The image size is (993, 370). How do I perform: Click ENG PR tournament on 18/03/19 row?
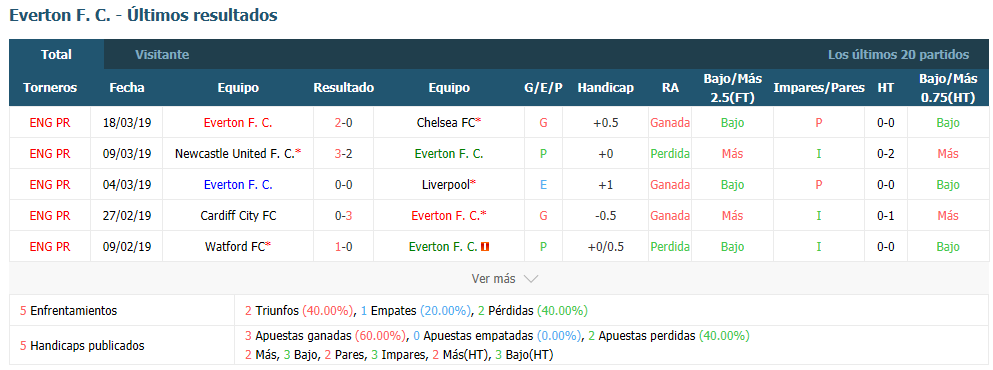click(x=50, y=123)
